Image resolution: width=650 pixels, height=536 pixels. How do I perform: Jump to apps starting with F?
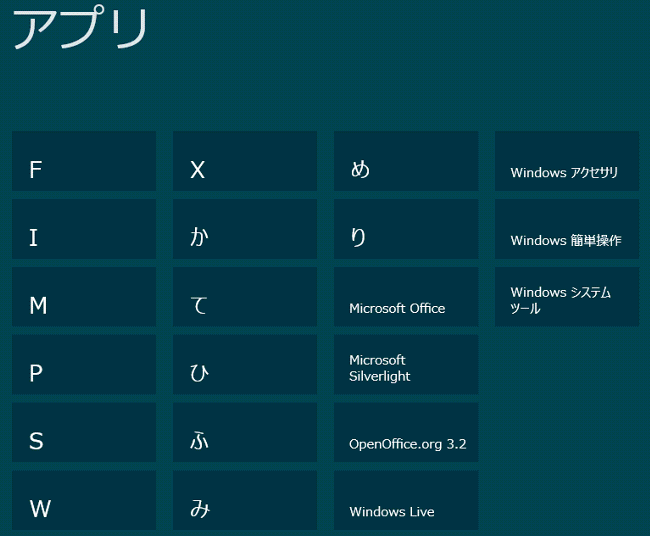click(84, 161)
